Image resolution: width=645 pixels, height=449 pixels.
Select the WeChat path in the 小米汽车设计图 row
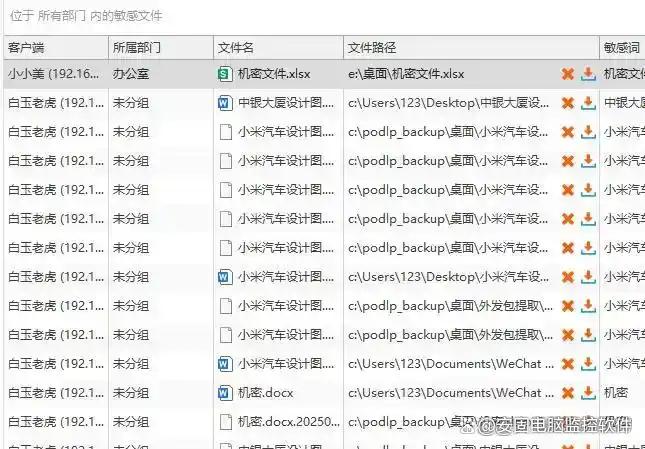pos(451,364)
